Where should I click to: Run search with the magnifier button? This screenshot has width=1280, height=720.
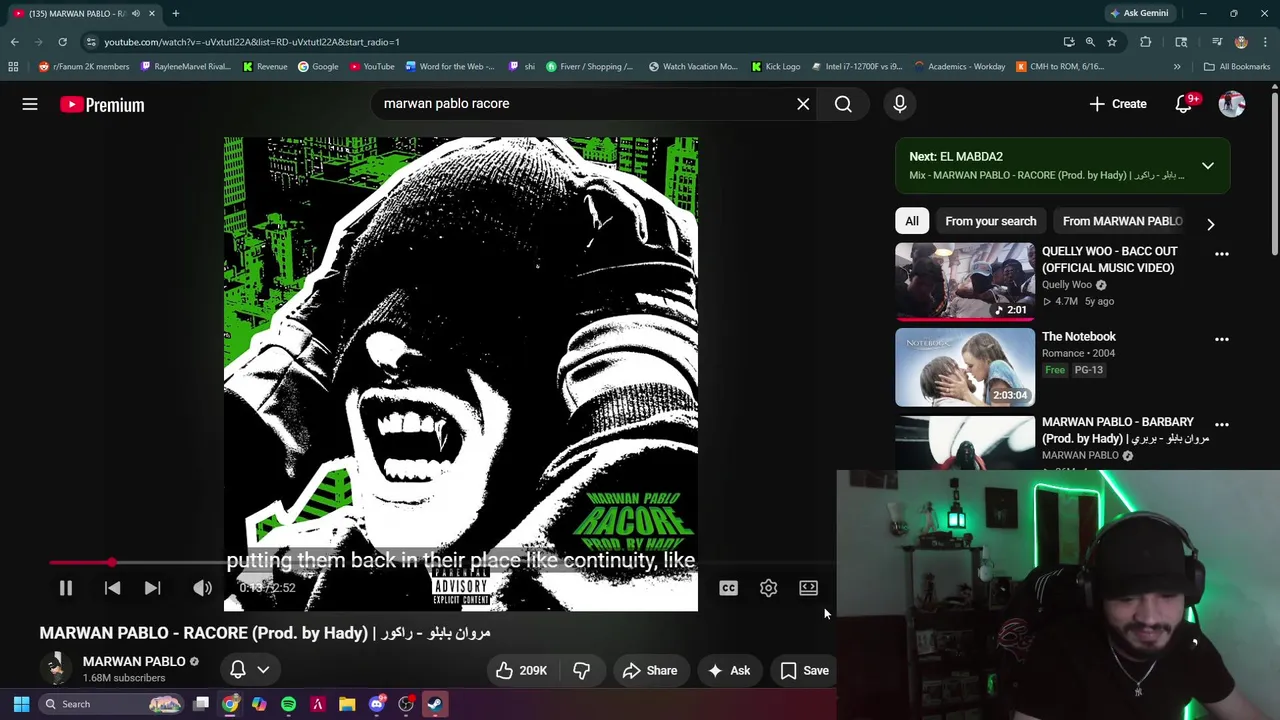843,104
